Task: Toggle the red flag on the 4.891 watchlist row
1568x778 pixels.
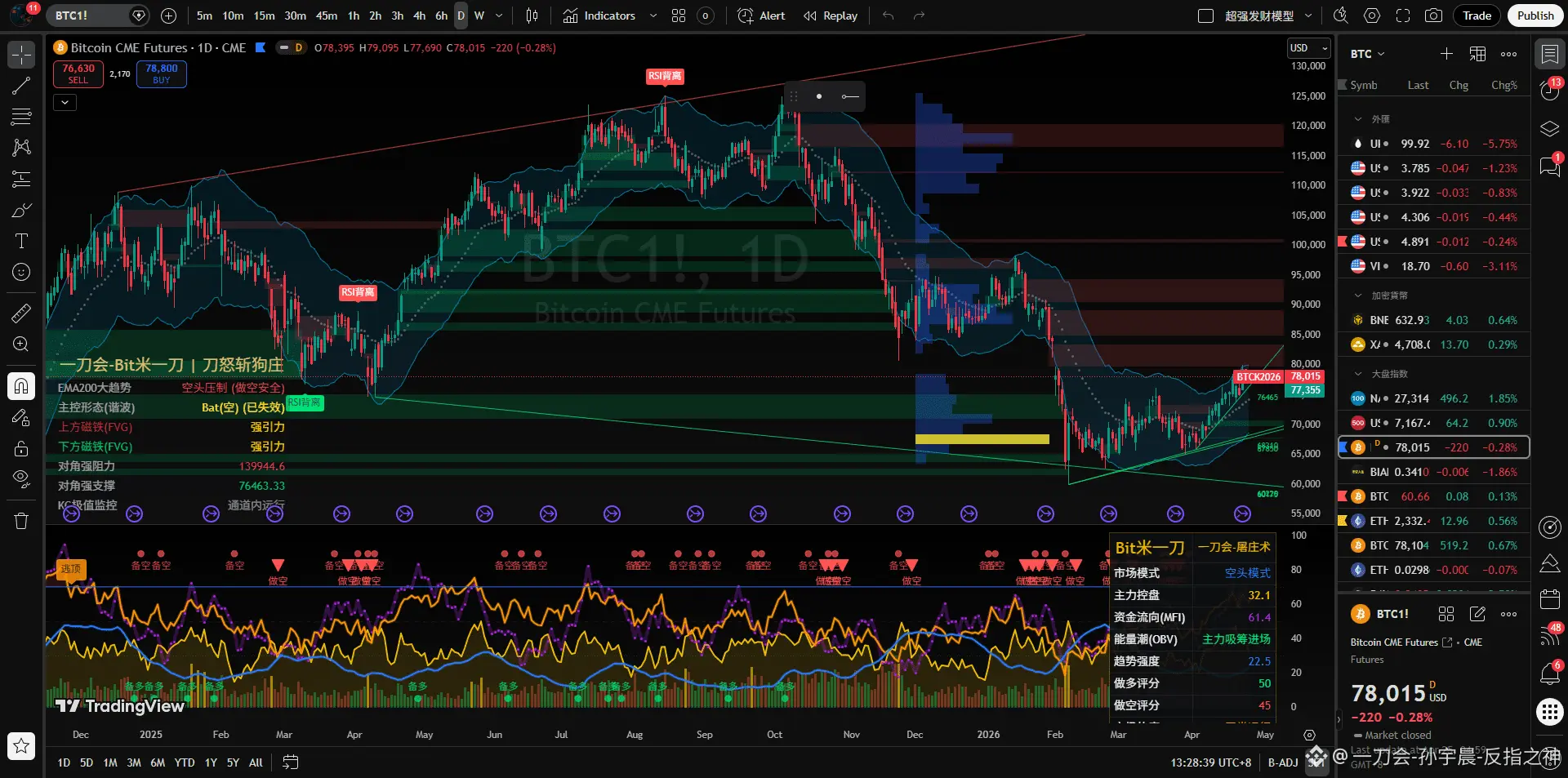Action: click(1343, 242)
